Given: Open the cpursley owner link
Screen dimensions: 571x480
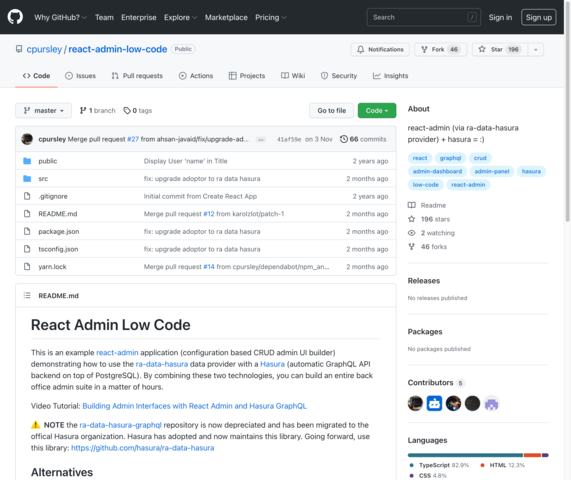Looking at the screenshot, I should [x=44, y=49].
